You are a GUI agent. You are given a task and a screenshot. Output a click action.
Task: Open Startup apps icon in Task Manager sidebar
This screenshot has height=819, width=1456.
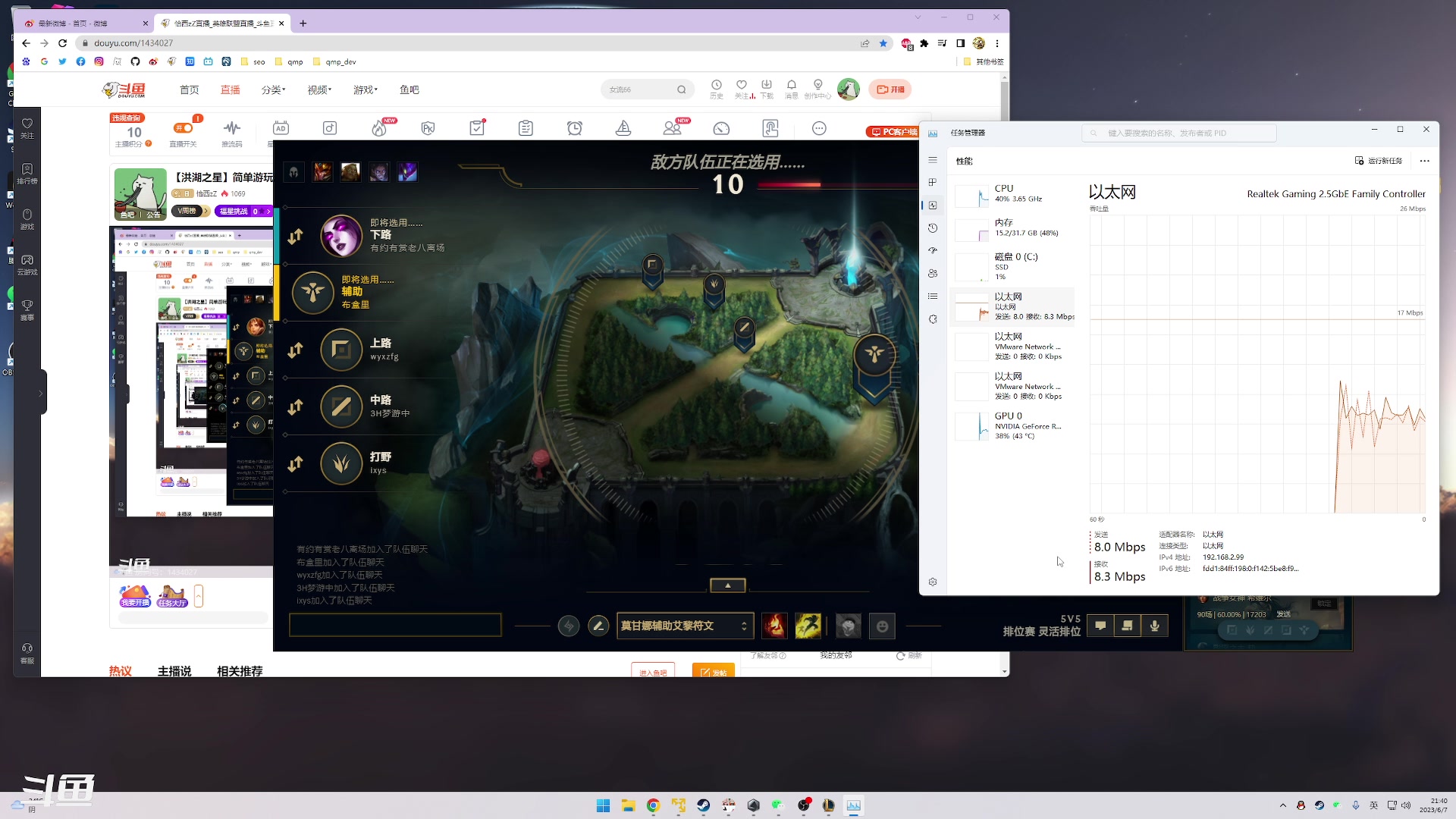pos(933,250)
